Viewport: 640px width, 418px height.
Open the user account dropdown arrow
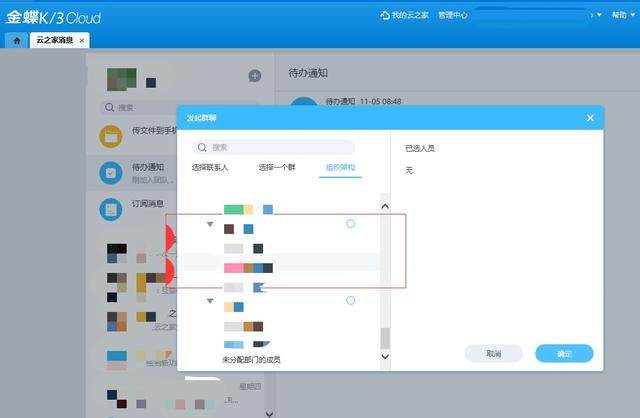599,15
